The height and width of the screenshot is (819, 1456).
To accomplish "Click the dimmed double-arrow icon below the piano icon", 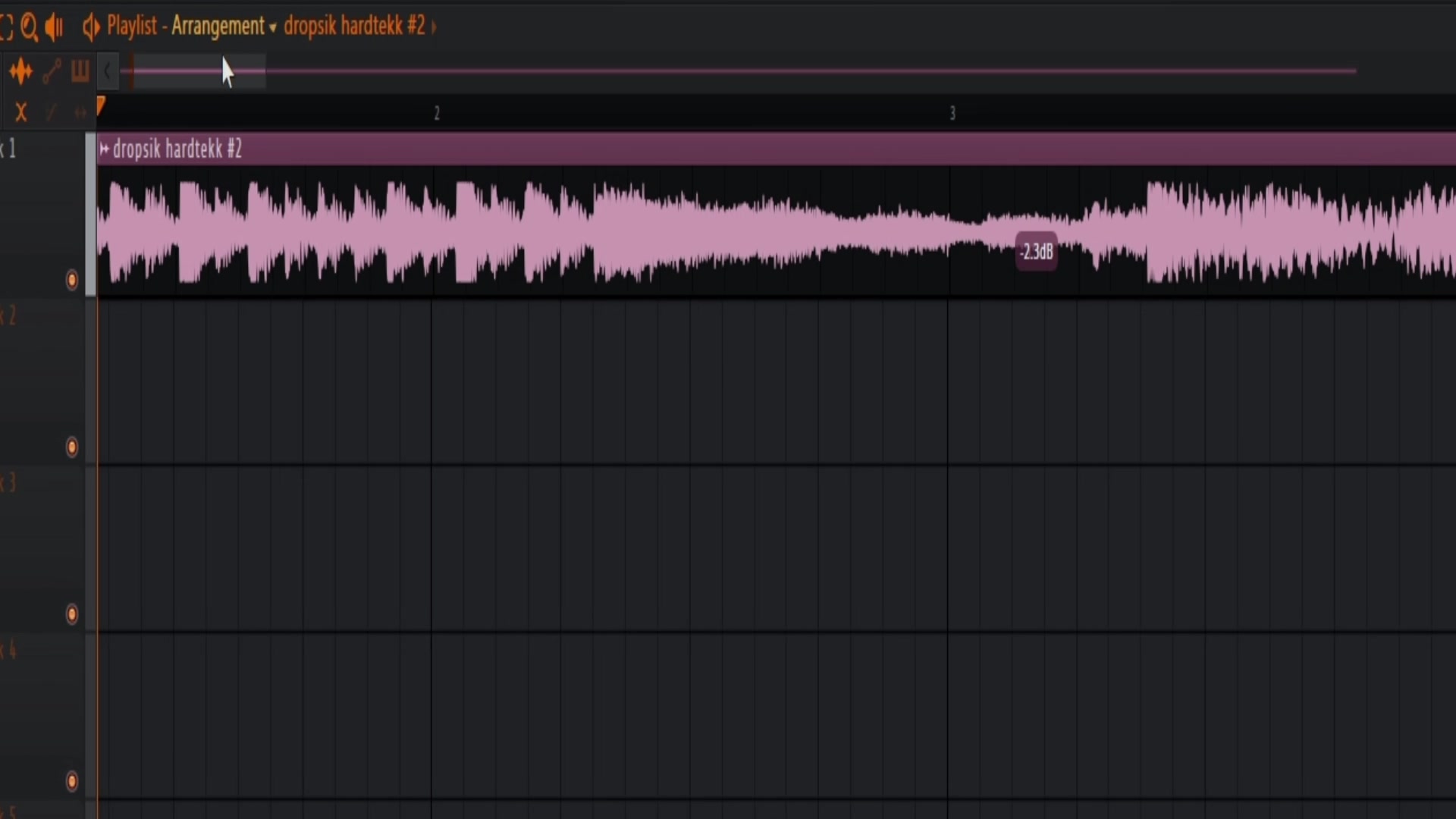I will click(x=80, y=113).
